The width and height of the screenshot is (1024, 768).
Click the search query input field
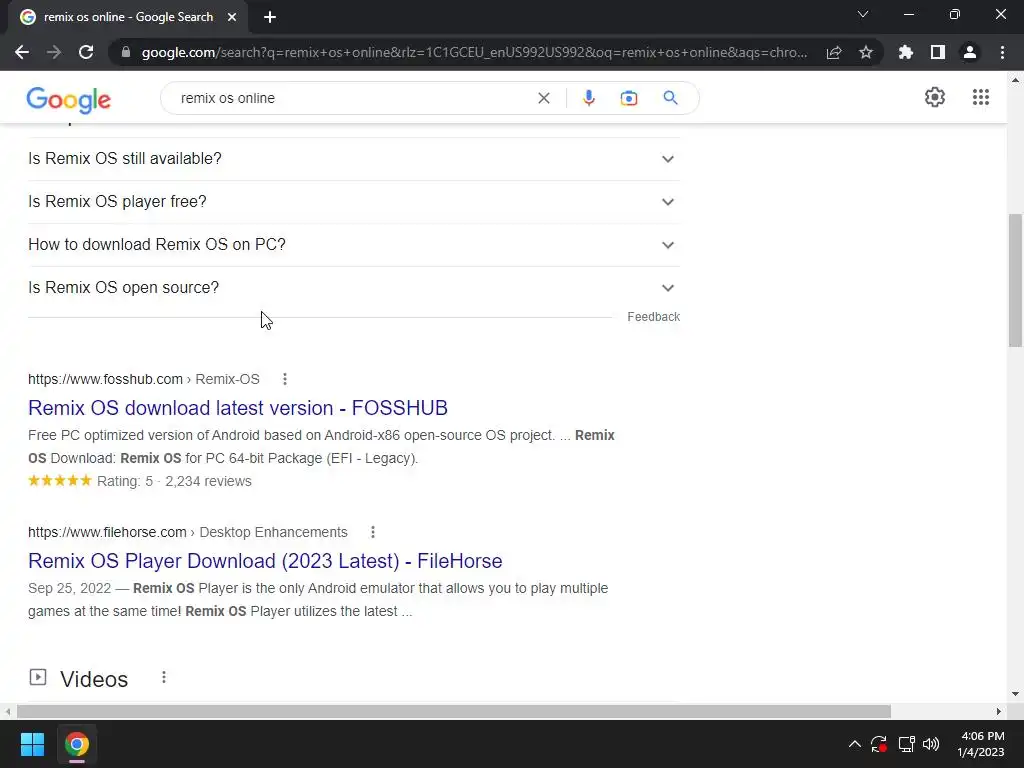pyautogui.click(x=353, y=98)
